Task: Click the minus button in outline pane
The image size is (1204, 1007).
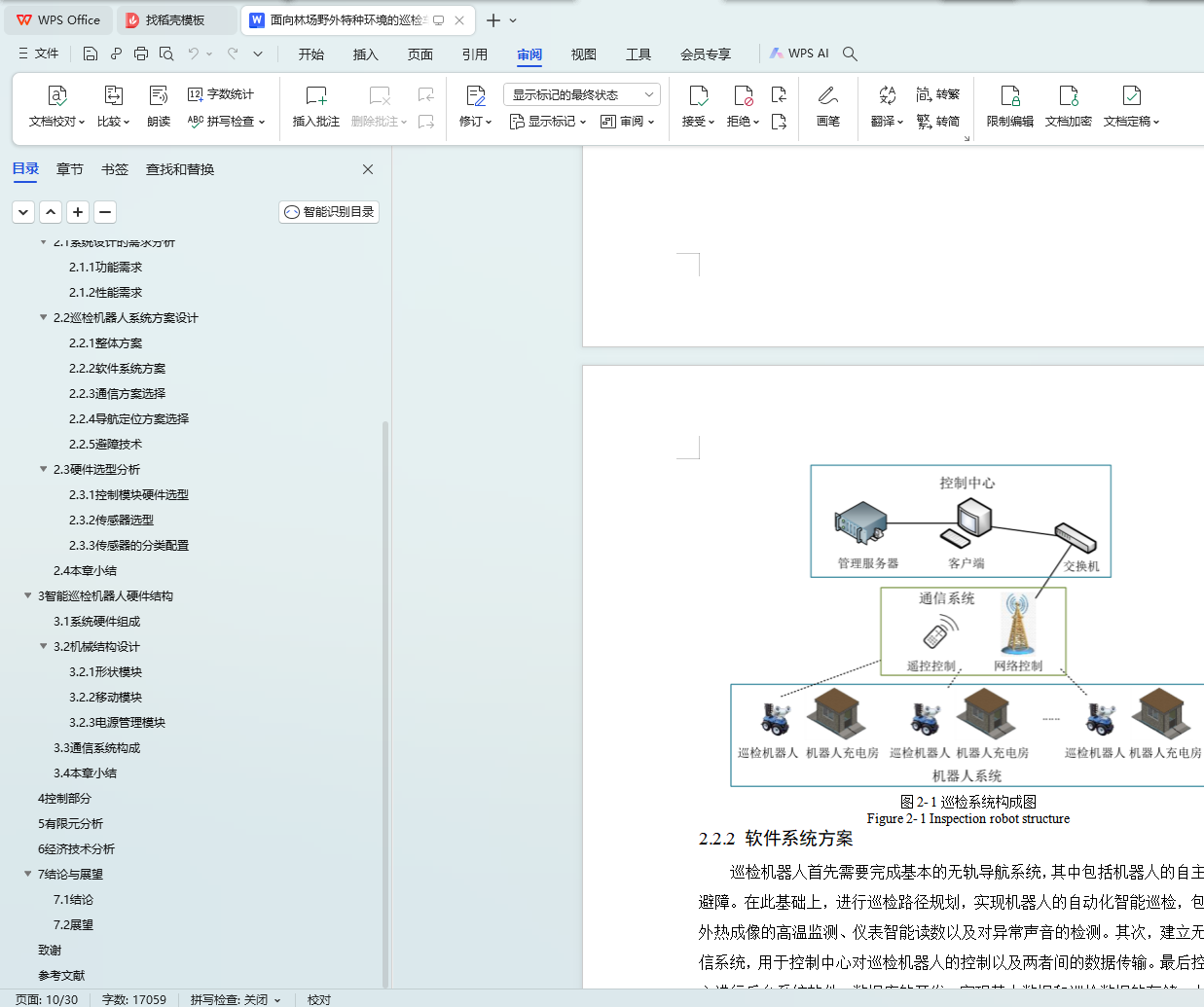Action: pyautogui.click(x=105, y=212)
